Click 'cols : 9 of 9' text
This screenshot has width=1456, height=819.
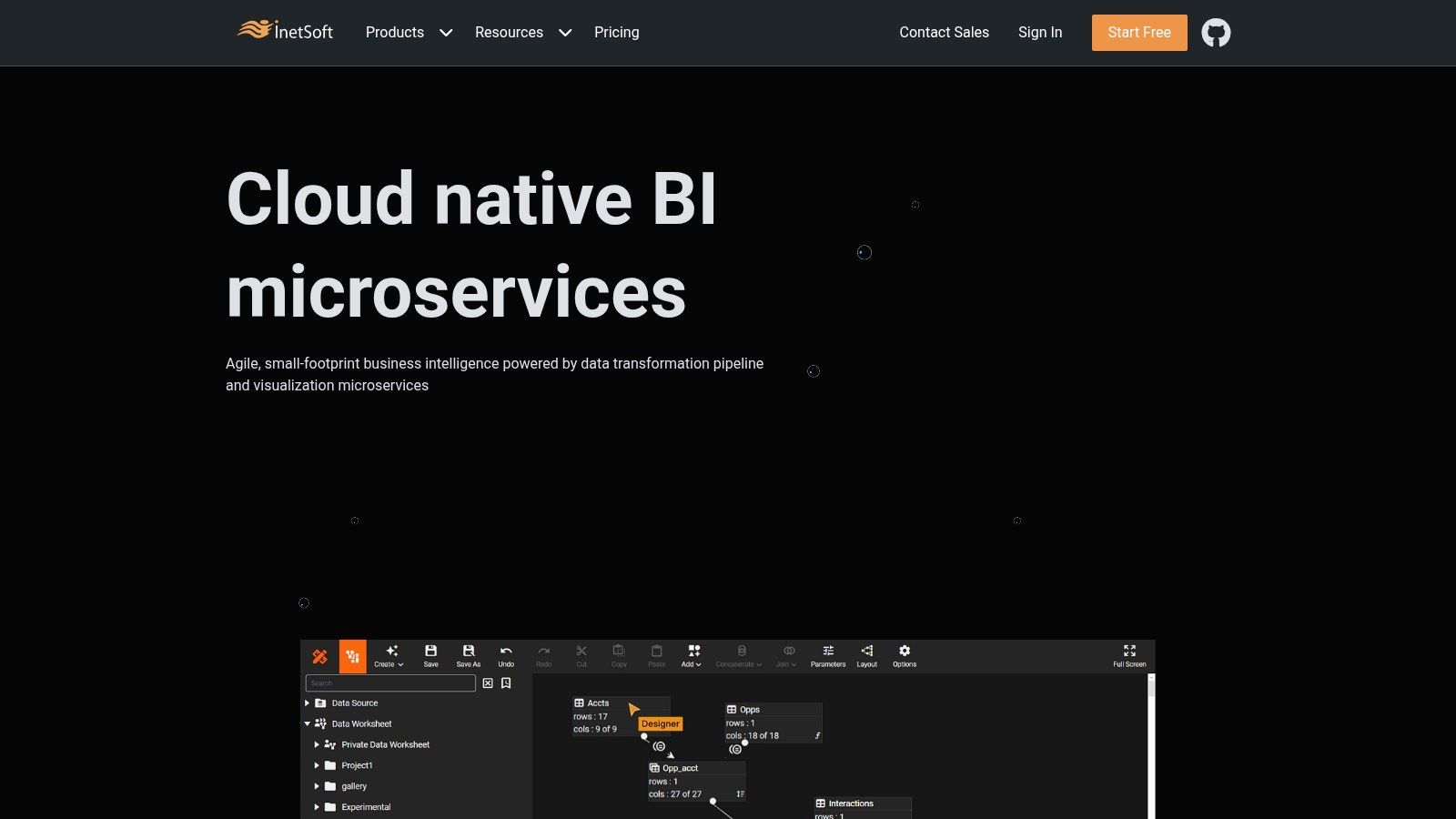(595, 730)
